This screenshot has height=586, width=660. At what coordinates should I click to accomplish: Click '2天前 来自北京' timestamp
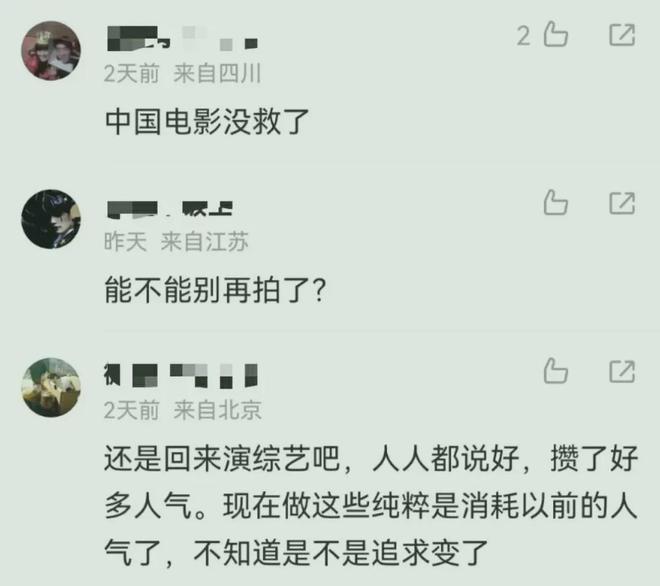click(183, 410)
